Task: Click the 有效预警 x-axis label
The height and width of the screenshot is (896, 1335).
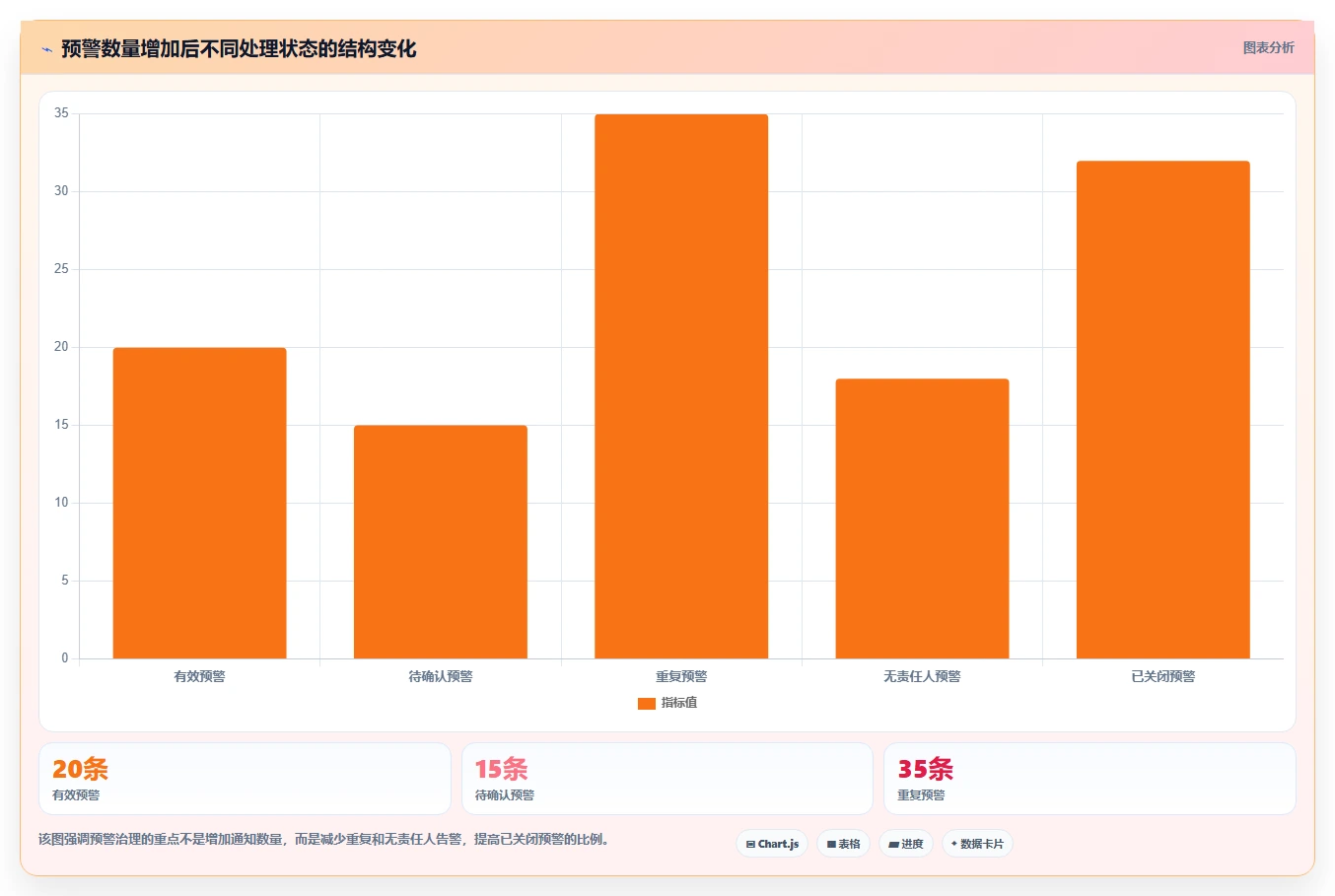Action: tap(200, 676)
